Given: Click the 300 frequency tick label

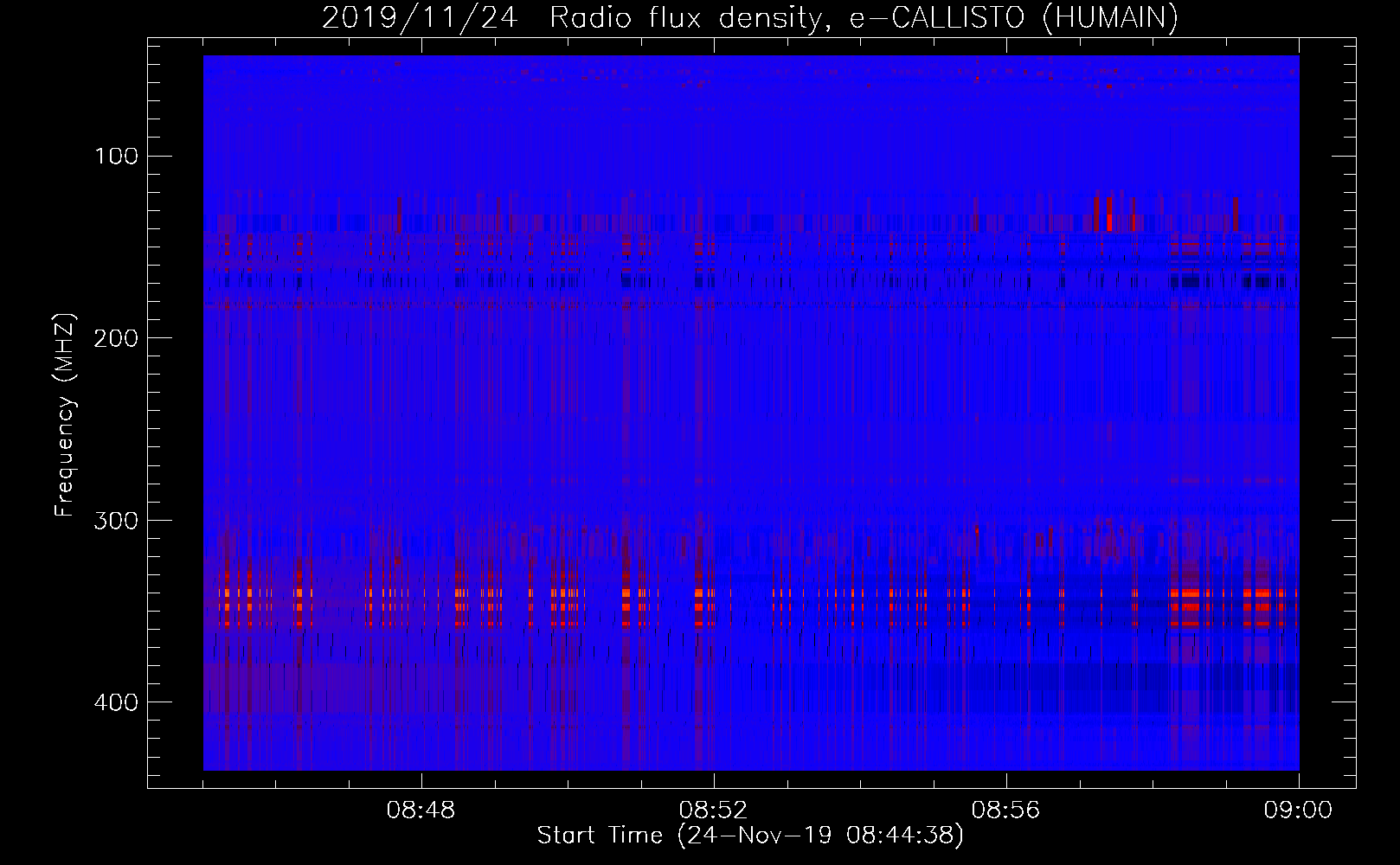Looking at the screenshot, I should tap(115, 520).
